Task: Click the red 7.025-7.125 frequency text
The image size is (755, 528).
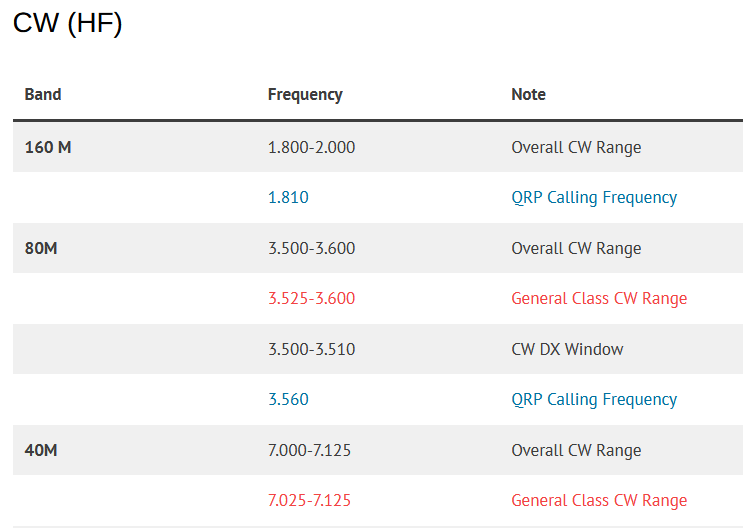Action: click(309, 500)
